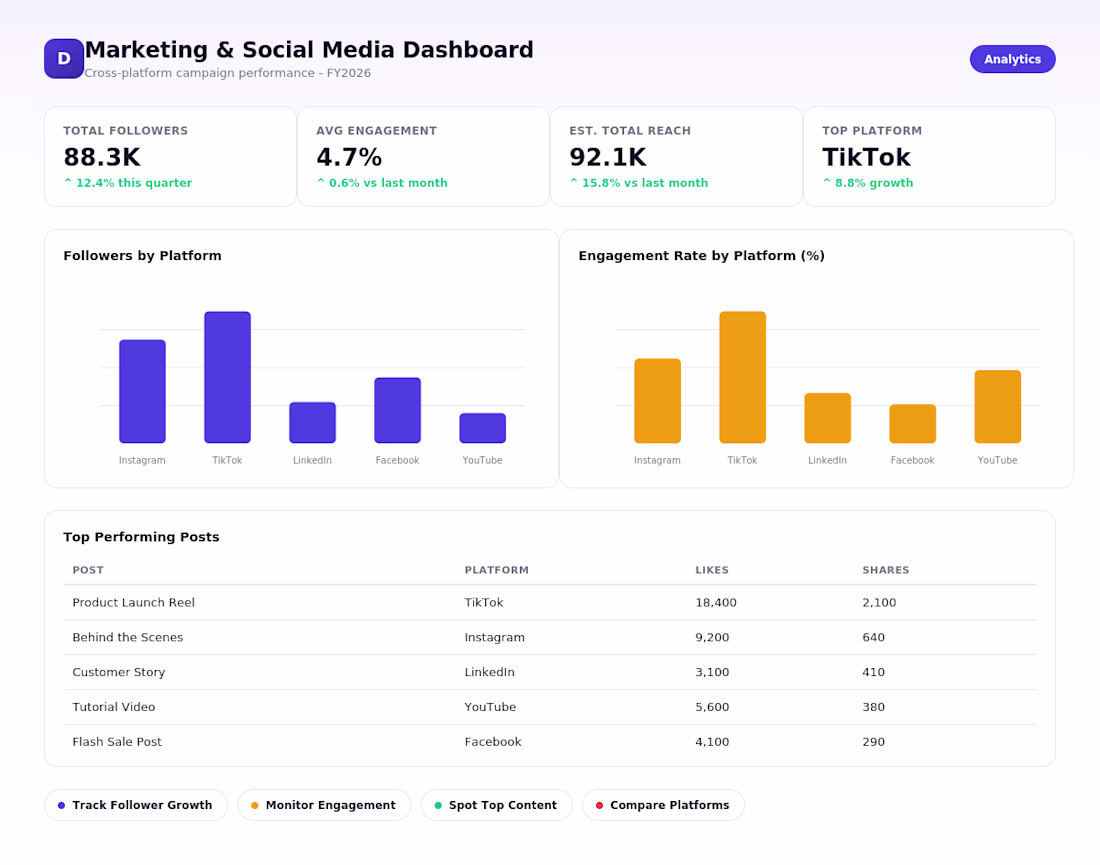The height and width of the screenshot is (865, 1100).
Task: Select the Behind the Scenes post
Action: [x=128, y=637]
